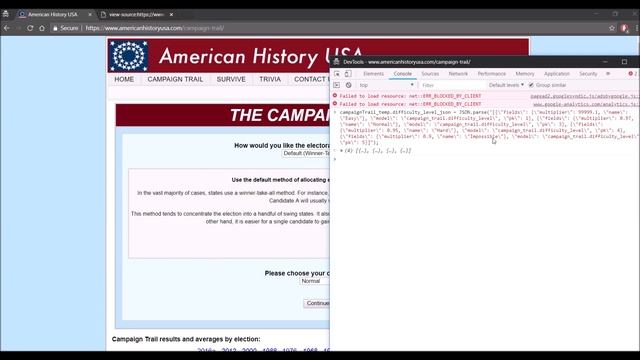Click the browser address bar URL
This screenshot has height=360, width=640.
[x=155, y=28]
